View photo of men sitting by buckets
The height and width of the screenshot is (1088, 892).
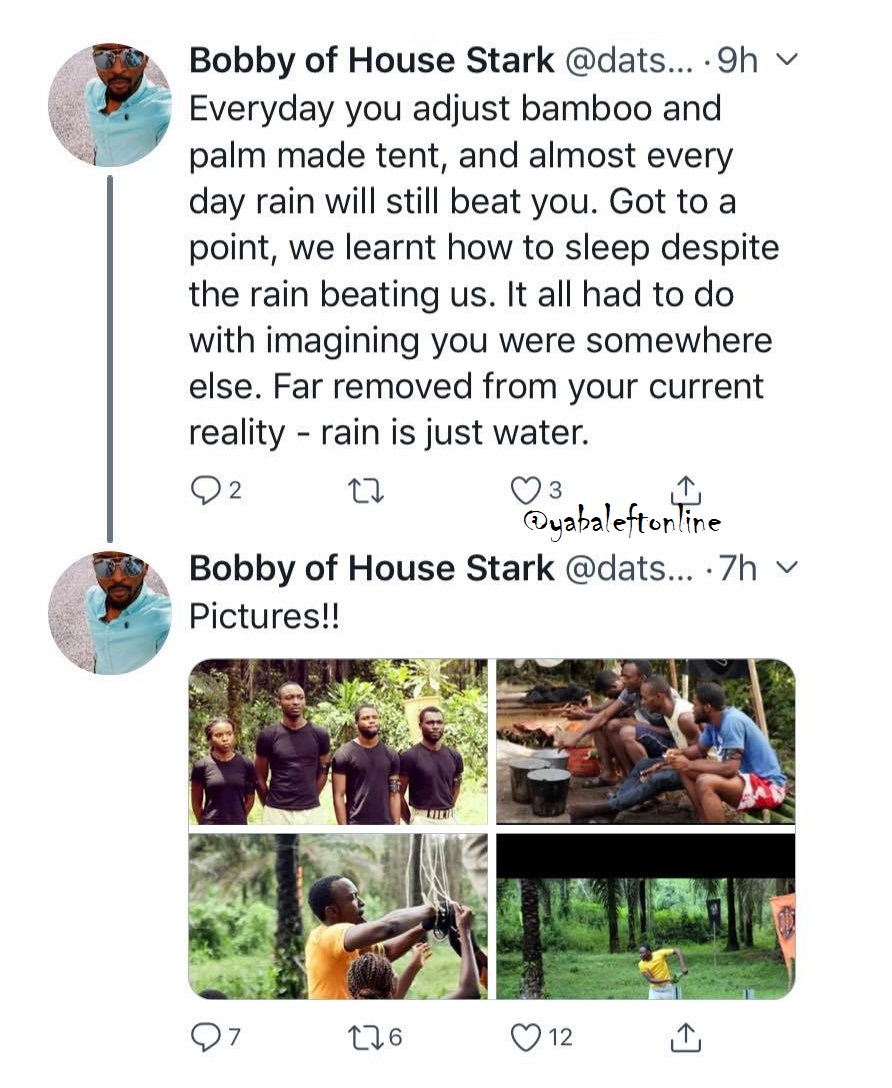click(646, 741)
